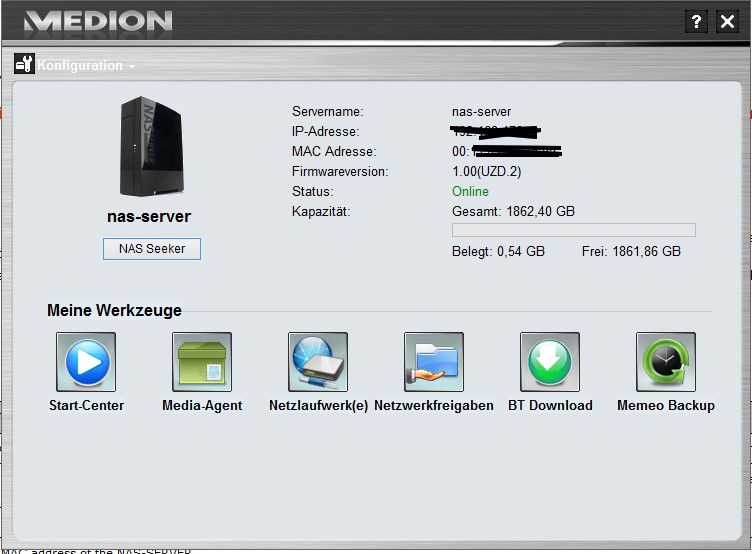Launch the Media-Agent package icon

tap(202, 362)
